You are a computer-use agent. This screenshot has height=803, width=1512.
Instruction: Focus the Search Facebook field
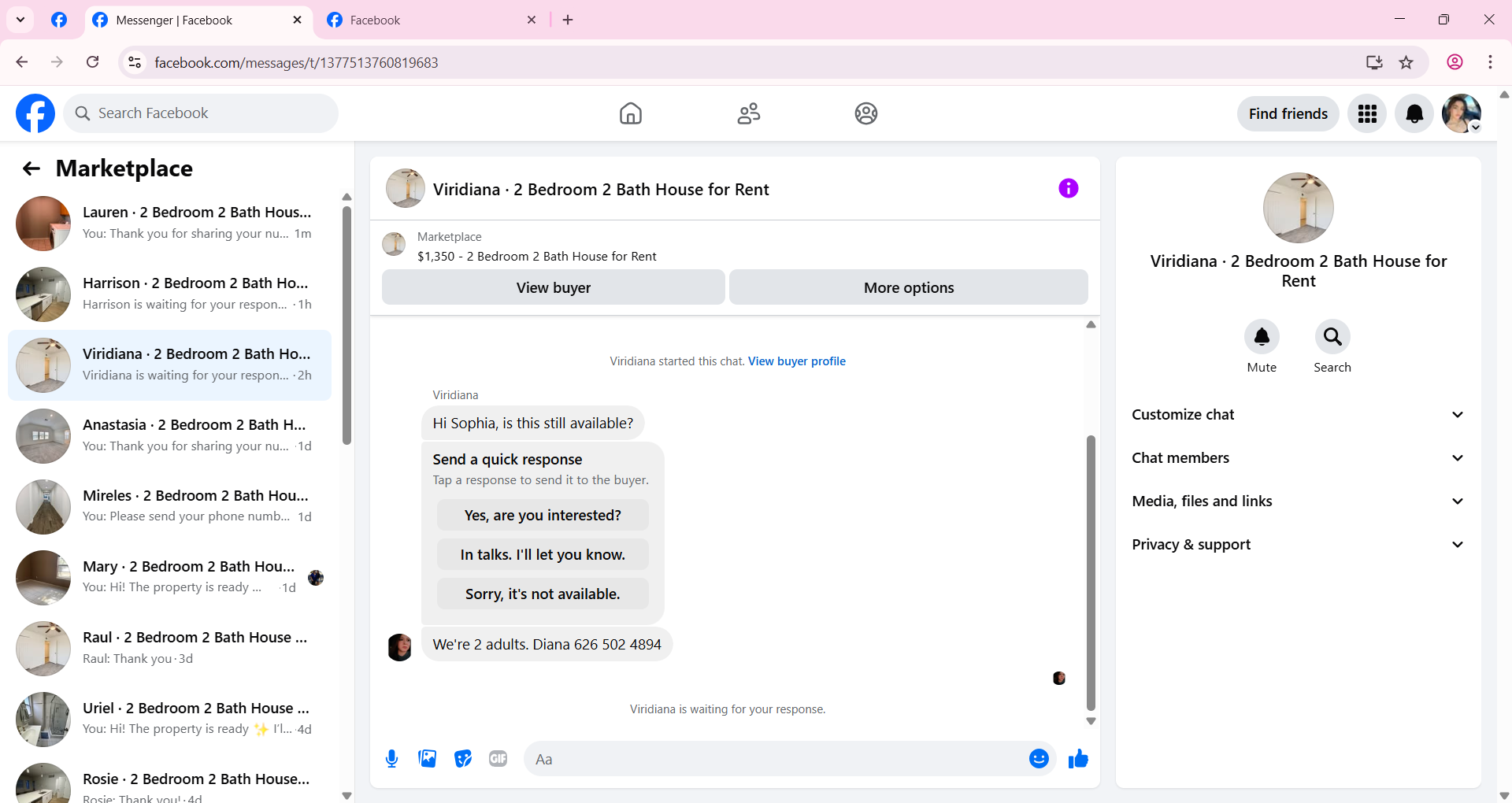[x=201, y=113]
